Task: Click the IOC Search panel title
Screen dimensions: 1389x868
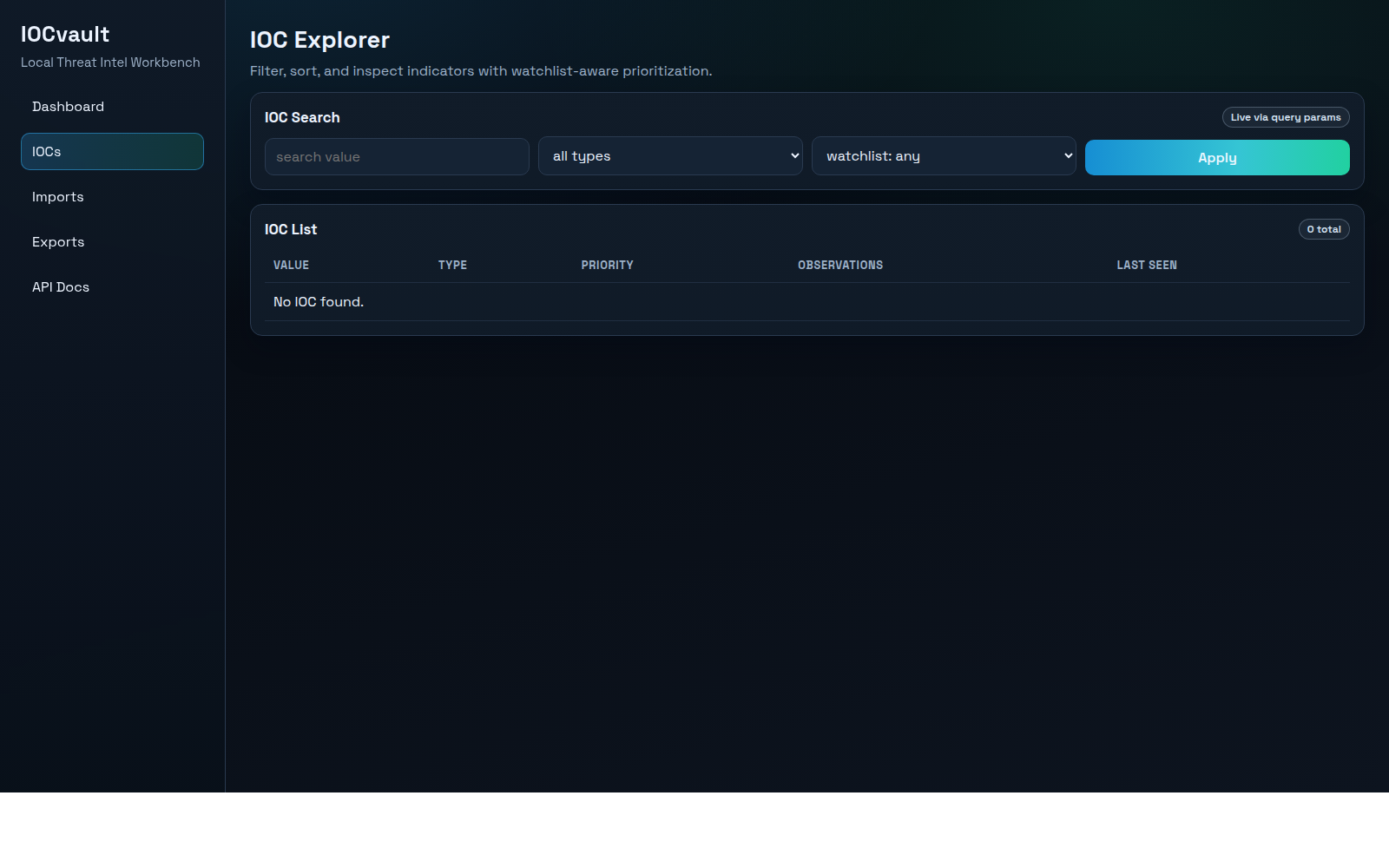Action: pos(302,117)
